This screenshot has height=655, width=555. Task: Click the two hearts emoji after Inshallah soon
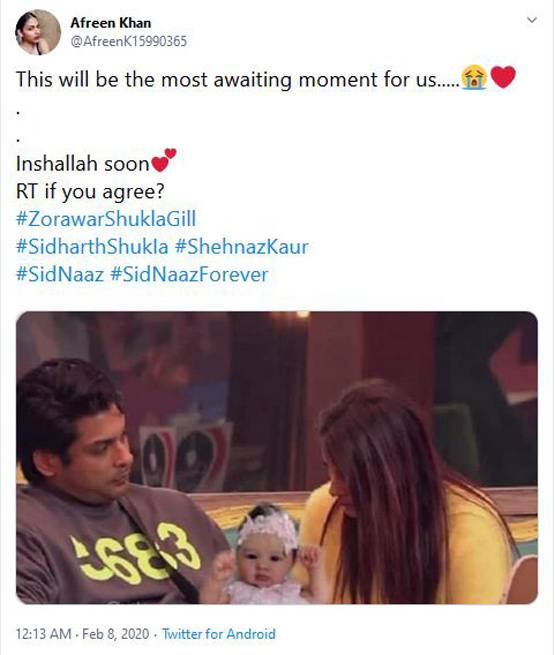[x=164, y=160]
